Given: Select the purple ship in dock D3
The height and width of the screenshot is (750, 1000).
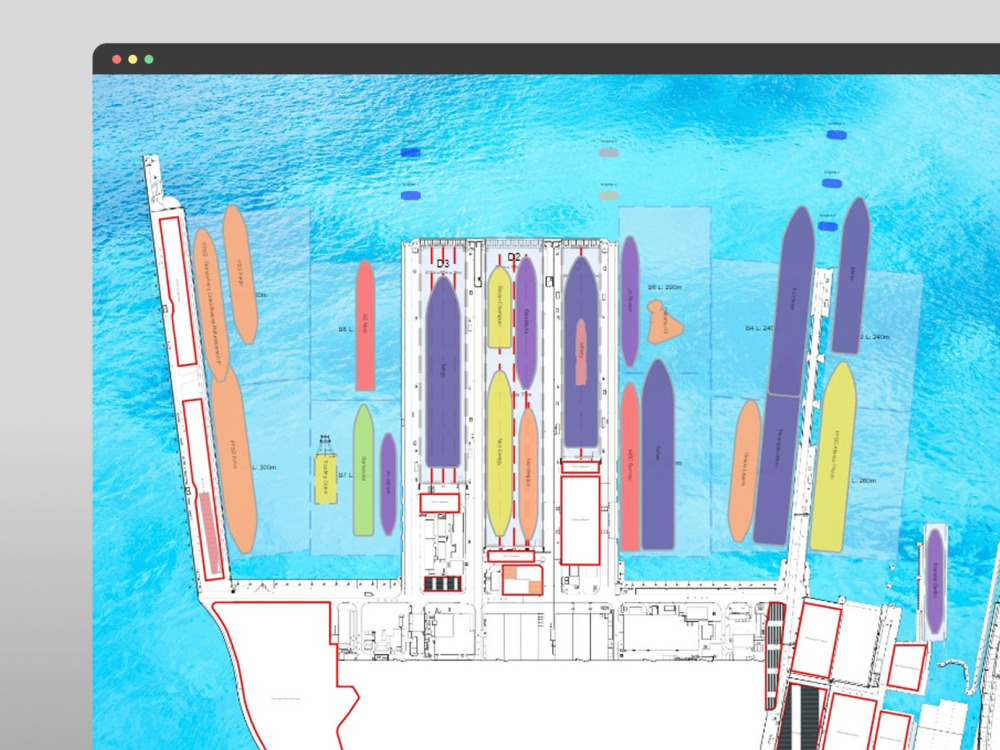Looking at the screenshot, I should pyautogui.click(x=443, y=372).
